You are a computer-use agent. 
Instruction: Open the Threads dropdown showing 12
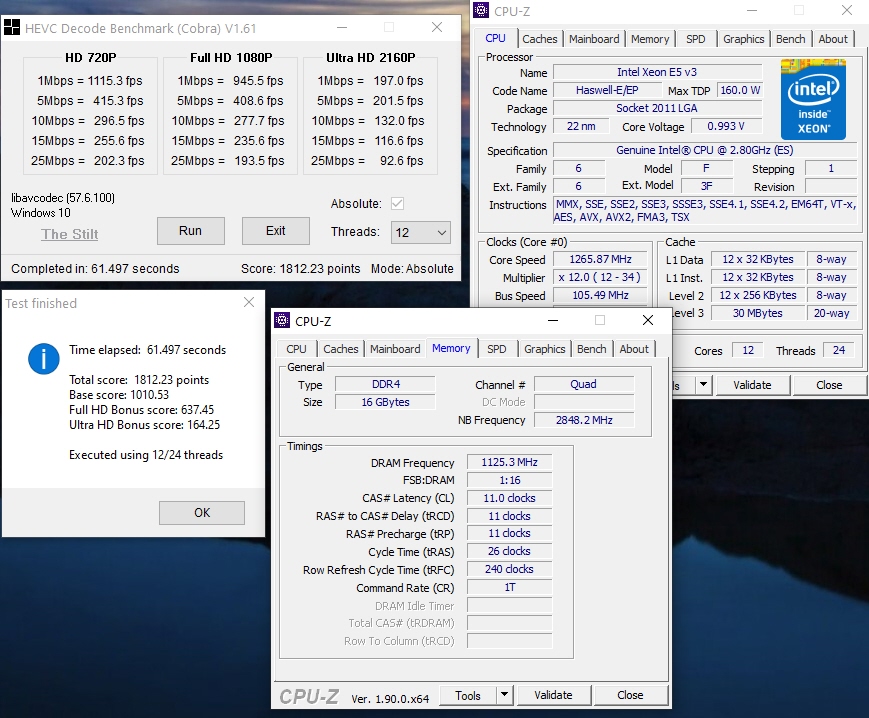click(x=421, y=232)
